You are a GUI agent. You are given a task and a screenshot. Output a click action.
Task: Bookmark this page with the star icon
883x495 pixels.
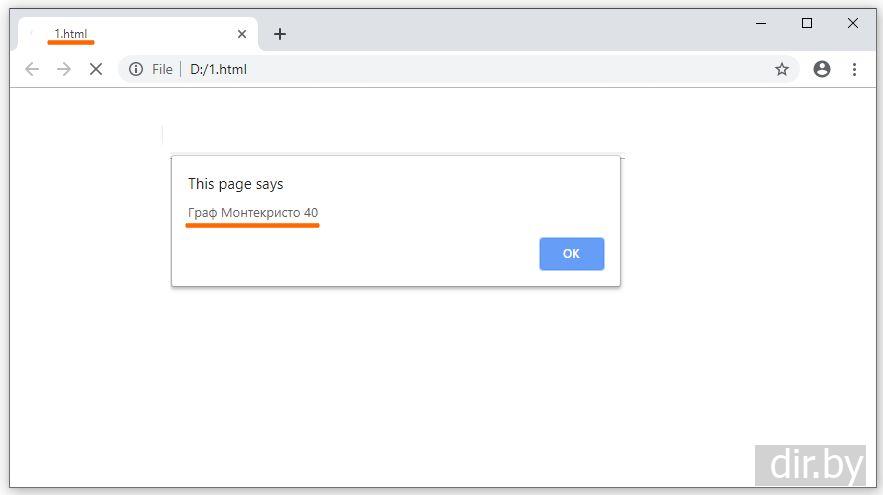(782, 69)
